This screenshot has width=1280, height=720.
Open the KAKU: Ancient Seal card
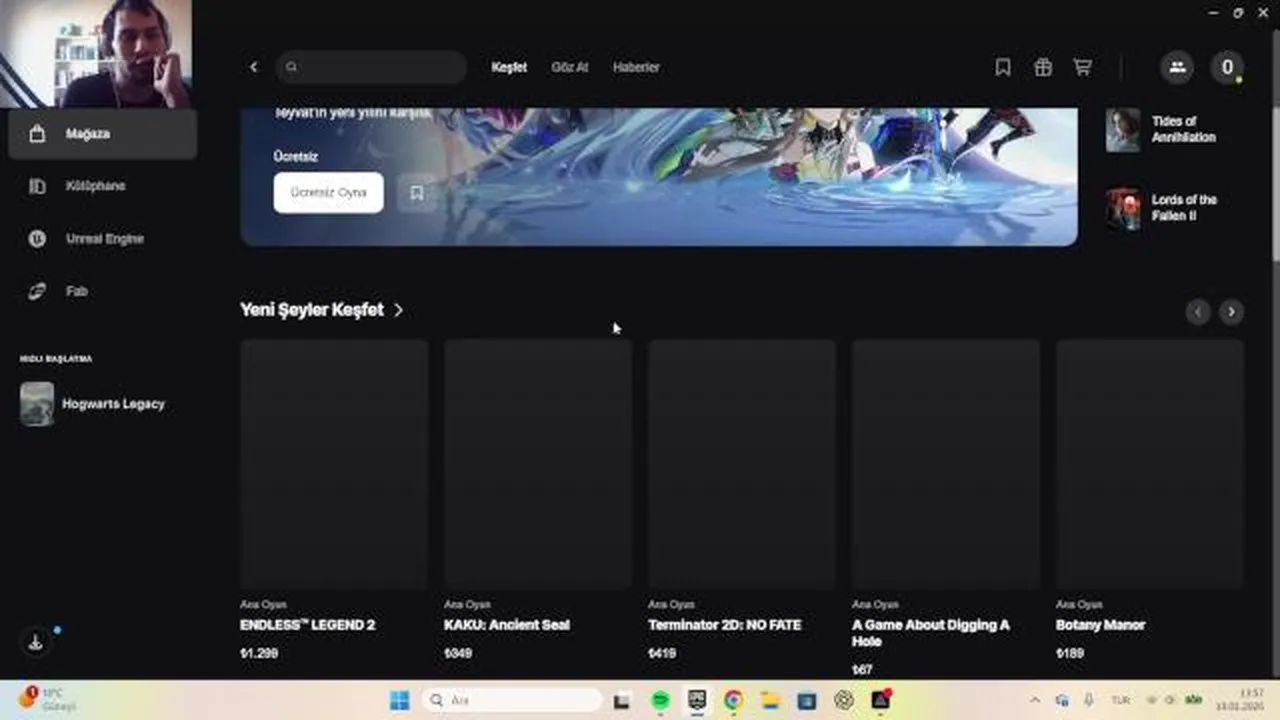click(538, 500)
